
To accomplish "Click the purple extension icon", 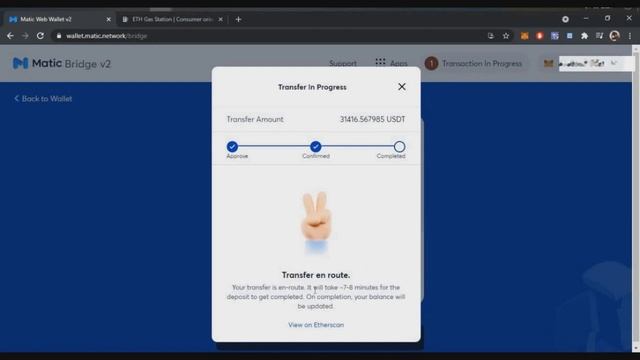I will tap(555, 36).
